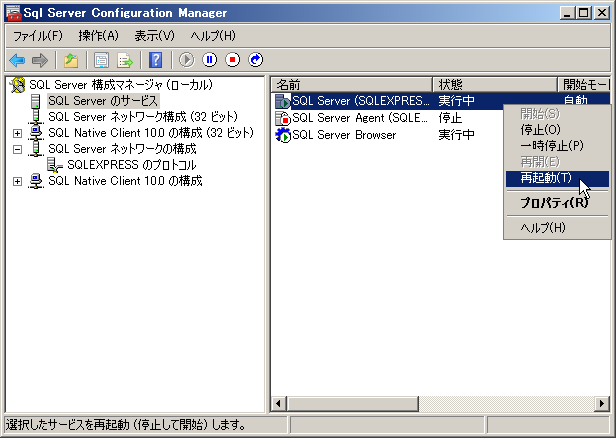This screenshot has width=616, height=438.
Task: Select SQL Server ネットワーク構成 (32 ビット)
Action: [x=143, y=117]
